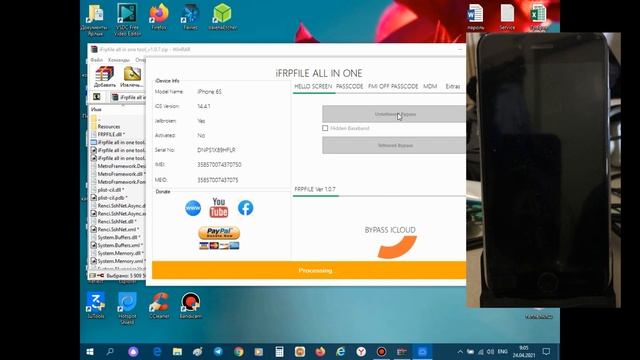Click the orange Processing status bar
The height and width of the screenshot is (360, 640).
(309, 270)
